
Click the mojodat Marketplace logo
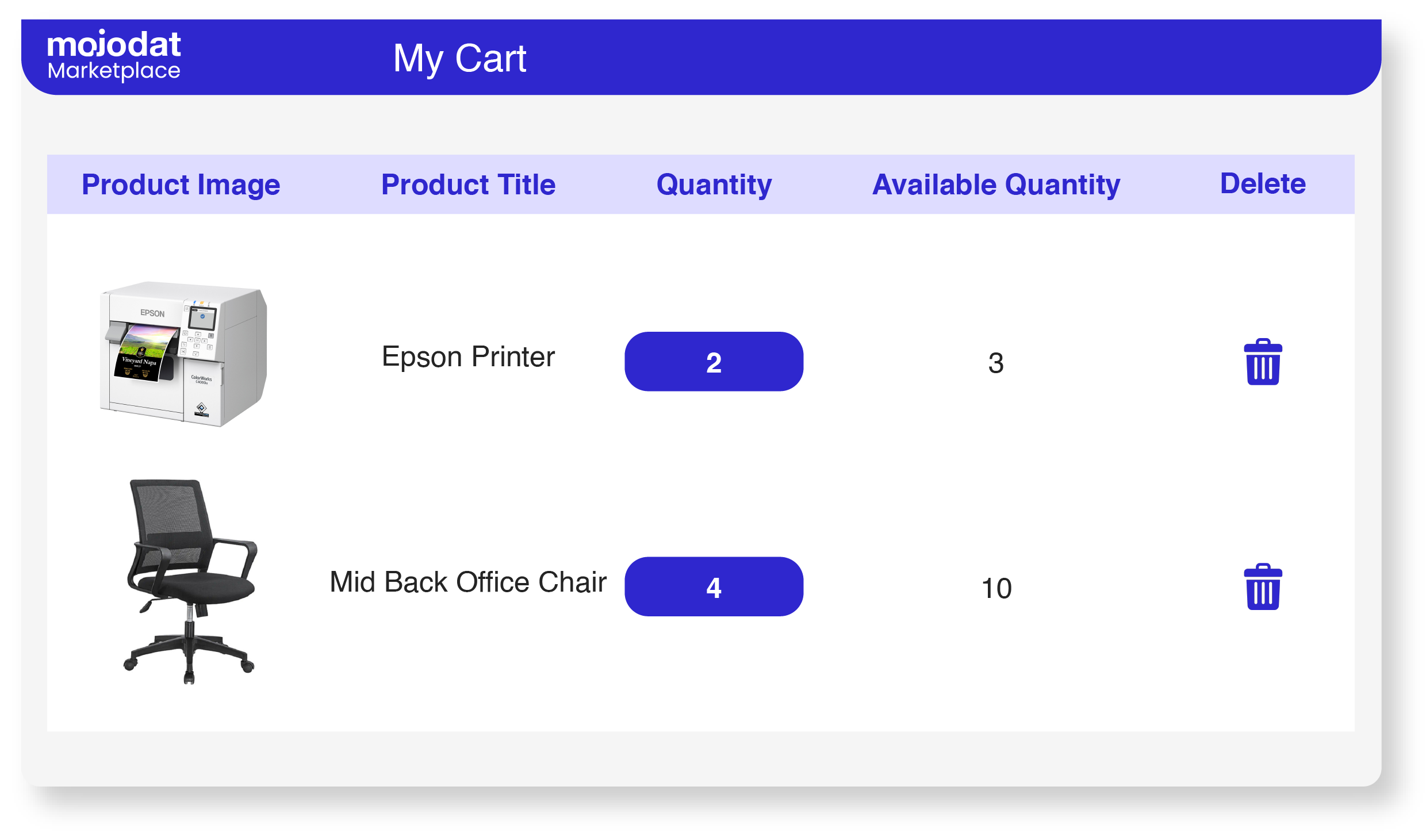click(x=114, y=45)
